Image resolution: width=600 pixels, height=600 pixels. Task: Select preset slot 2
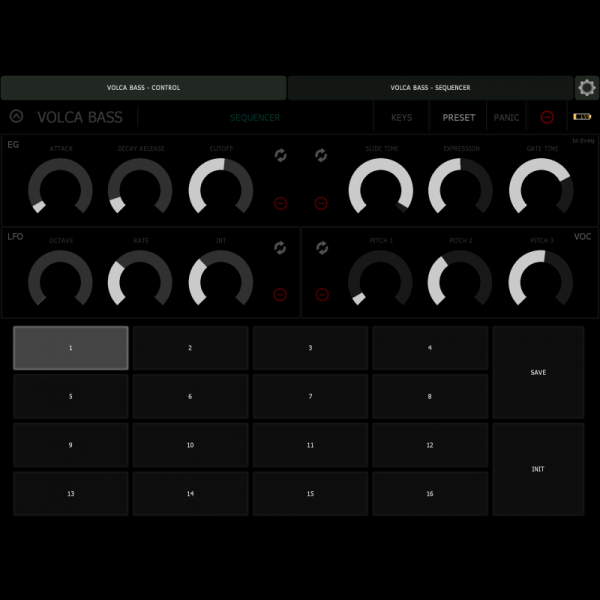click(x=191, y=348)
